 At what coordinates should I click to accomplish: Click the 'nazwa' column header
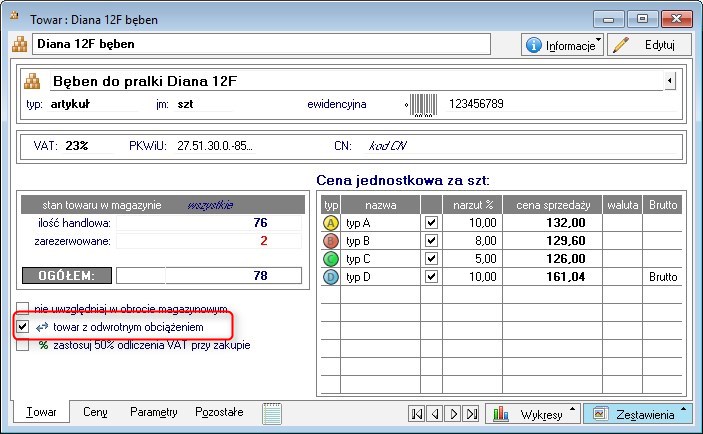click(380, 205)
